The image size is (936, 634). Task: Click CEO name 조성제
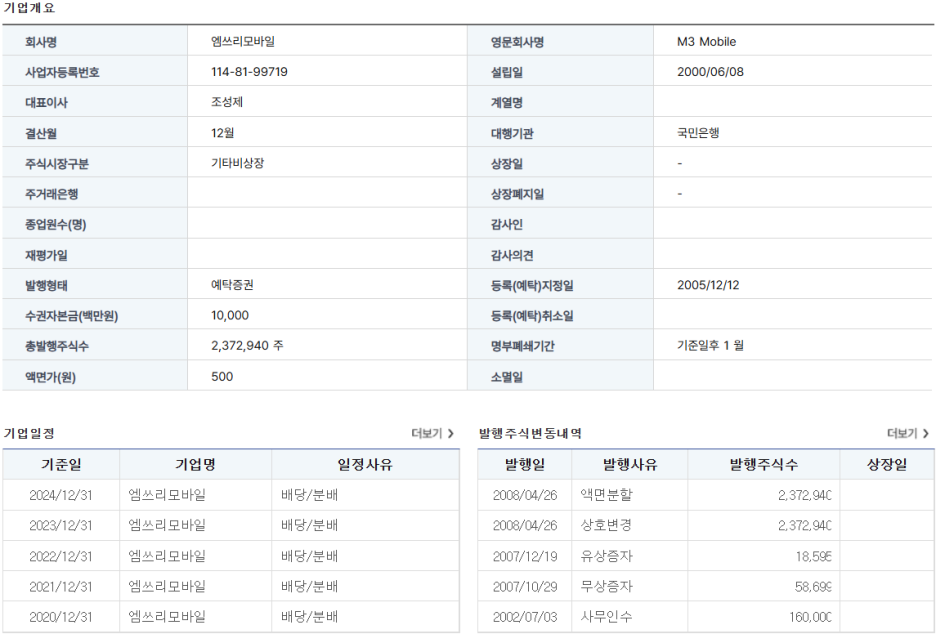pos(227,102)
